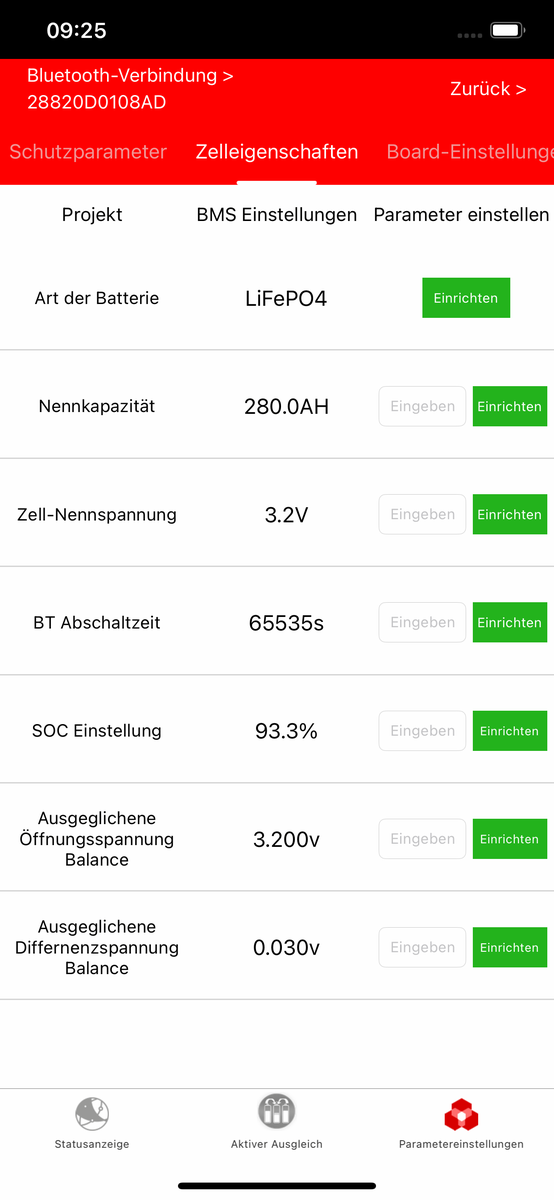Image resolution: width=554 pixels, height=1200 pixels.
Task: Focus the Zell-Nennspannung Eingeben field
Action: pyautogui.click(x=422, y=514)
